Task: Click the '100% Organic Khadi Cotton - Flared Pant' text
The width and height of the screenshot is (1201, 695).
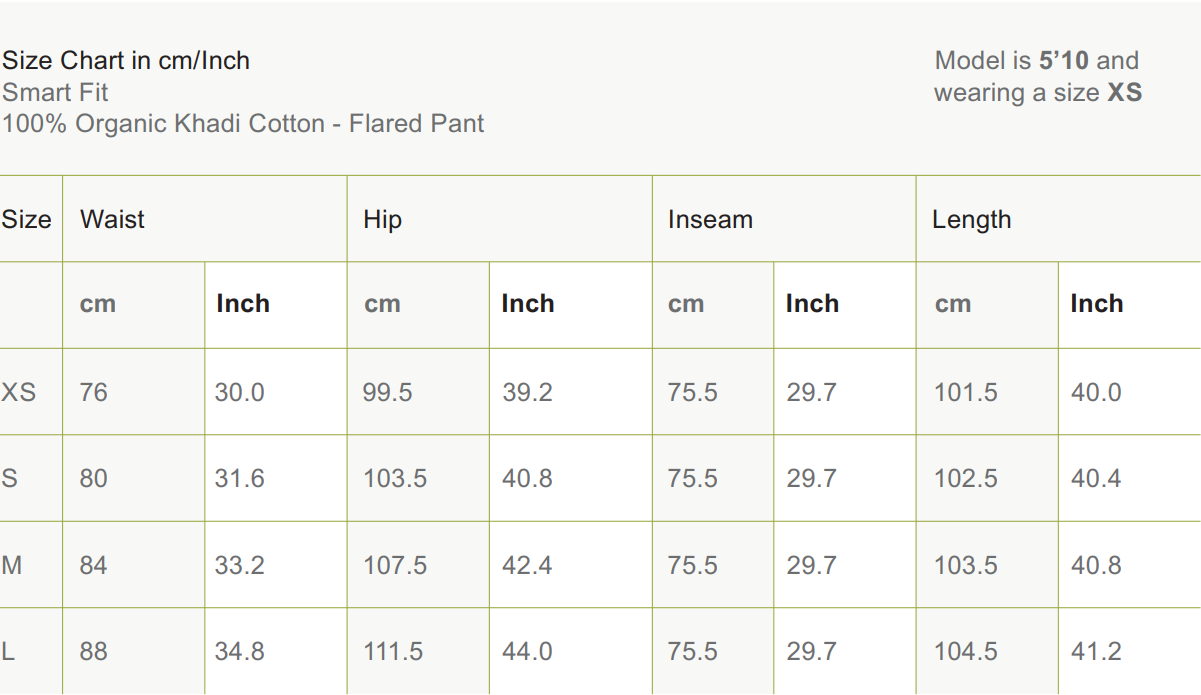Action: [x=243, y=124]
